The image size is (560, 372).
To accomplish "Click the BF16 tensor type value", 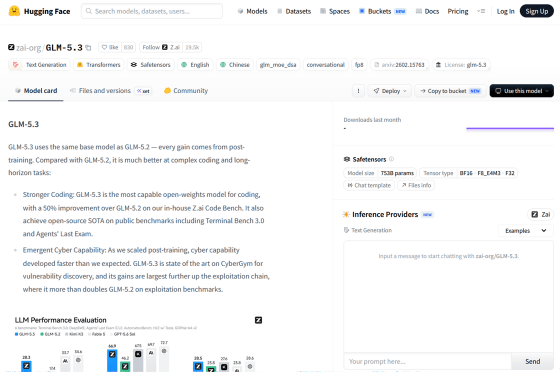I will [x=466, y=173].
